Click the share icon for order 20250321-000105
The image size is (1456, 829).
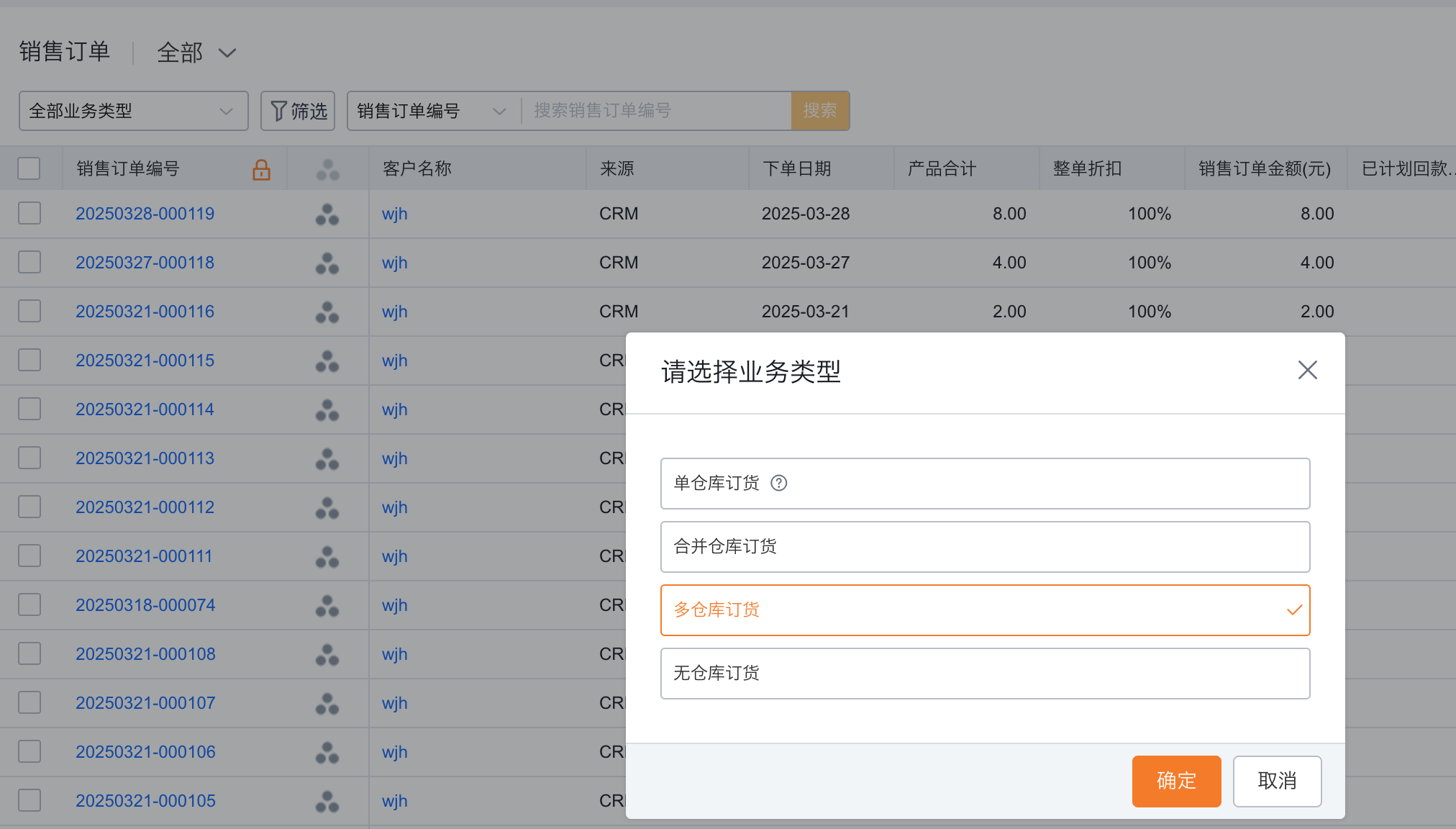[327, 802]
